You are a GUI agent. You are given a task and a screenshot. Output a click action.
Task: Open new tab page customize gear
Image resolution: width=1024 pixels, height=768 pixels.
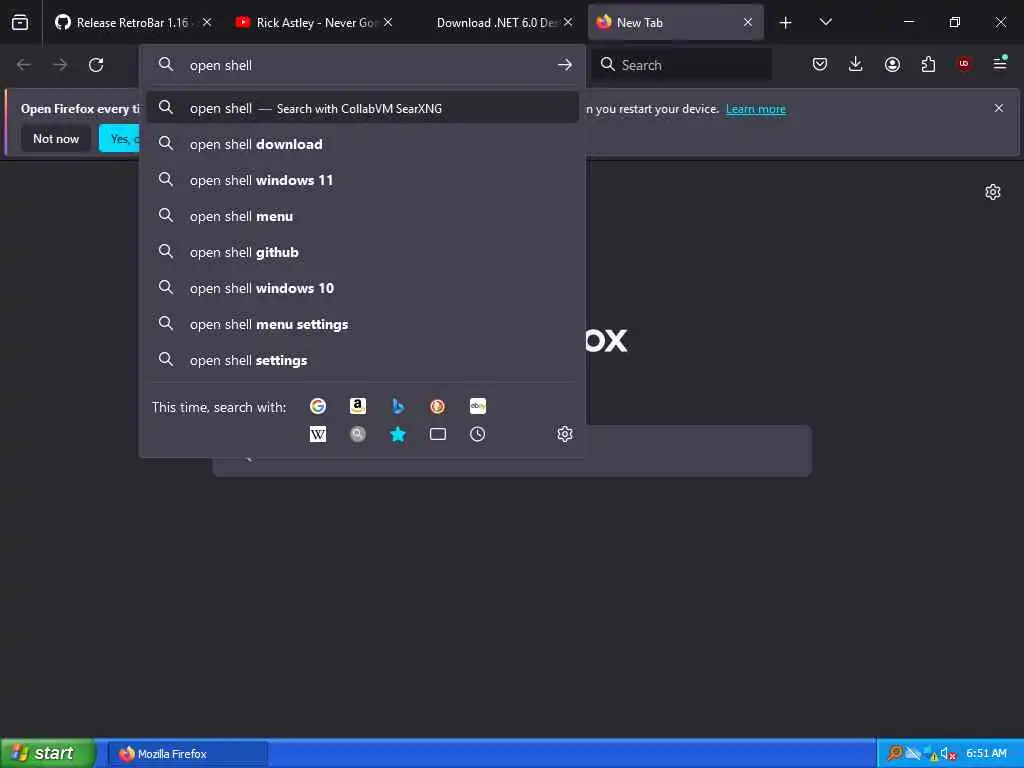[x=993, y=192]
